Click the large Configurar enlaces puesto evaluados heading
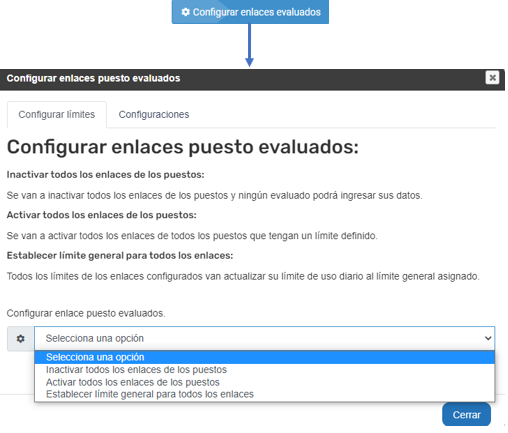This screenshot has width=508, height=433. (x=183, y=147)
